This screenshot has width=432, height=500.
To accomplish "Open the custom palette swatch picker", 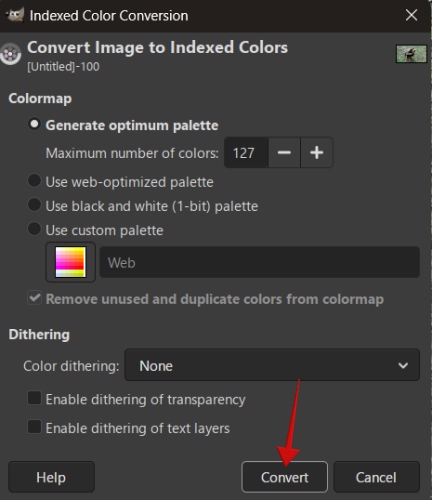I will [x=71, y=262].
